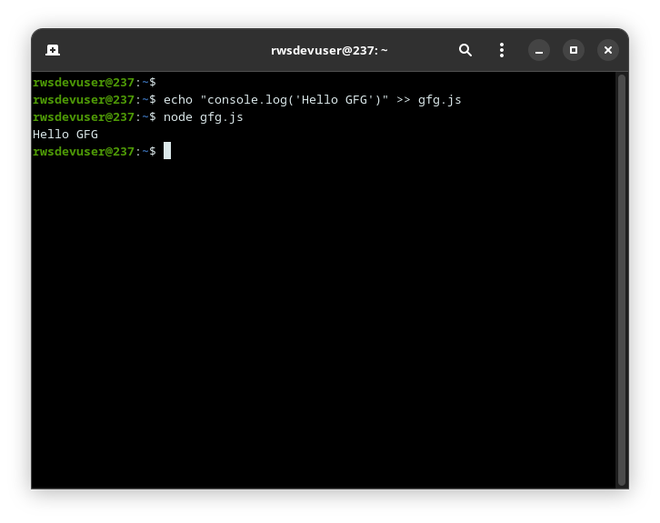Open the terminal search tool
The height and width of the screenshot is (523, 660).
point(465,50)
